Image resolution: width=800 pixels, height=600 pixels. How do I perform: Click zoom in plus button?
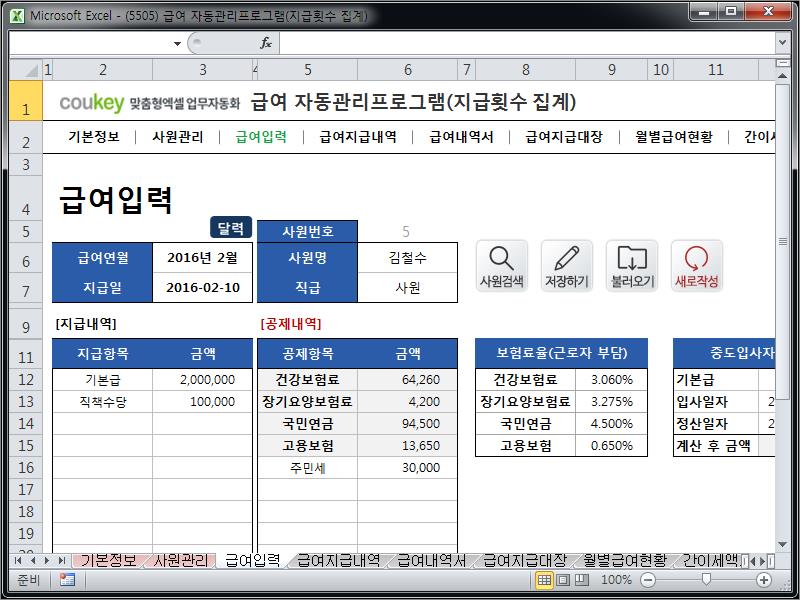(x=764, y=580)
